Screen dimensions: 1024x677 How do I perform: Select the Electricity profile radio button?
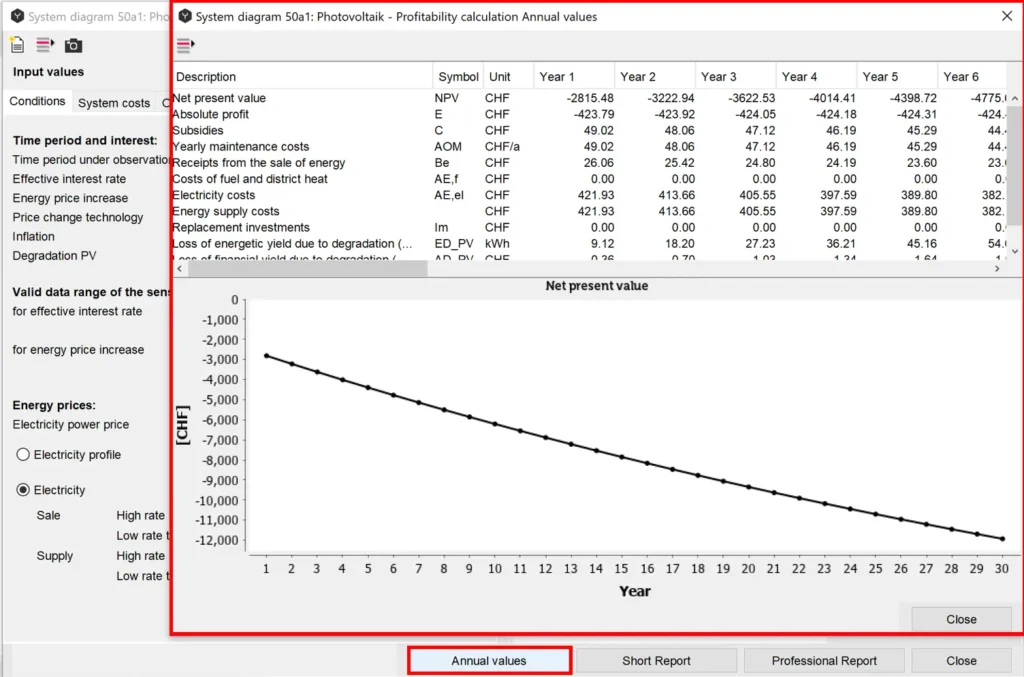23,455
